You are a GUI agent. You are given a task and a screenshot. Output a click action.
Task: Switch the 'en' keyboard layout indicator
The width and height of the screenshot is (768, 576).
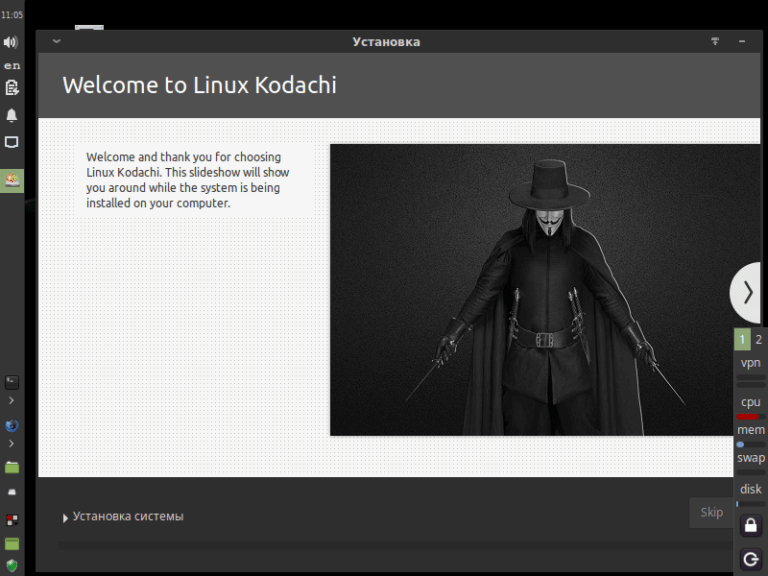click(x=12, y=65)
